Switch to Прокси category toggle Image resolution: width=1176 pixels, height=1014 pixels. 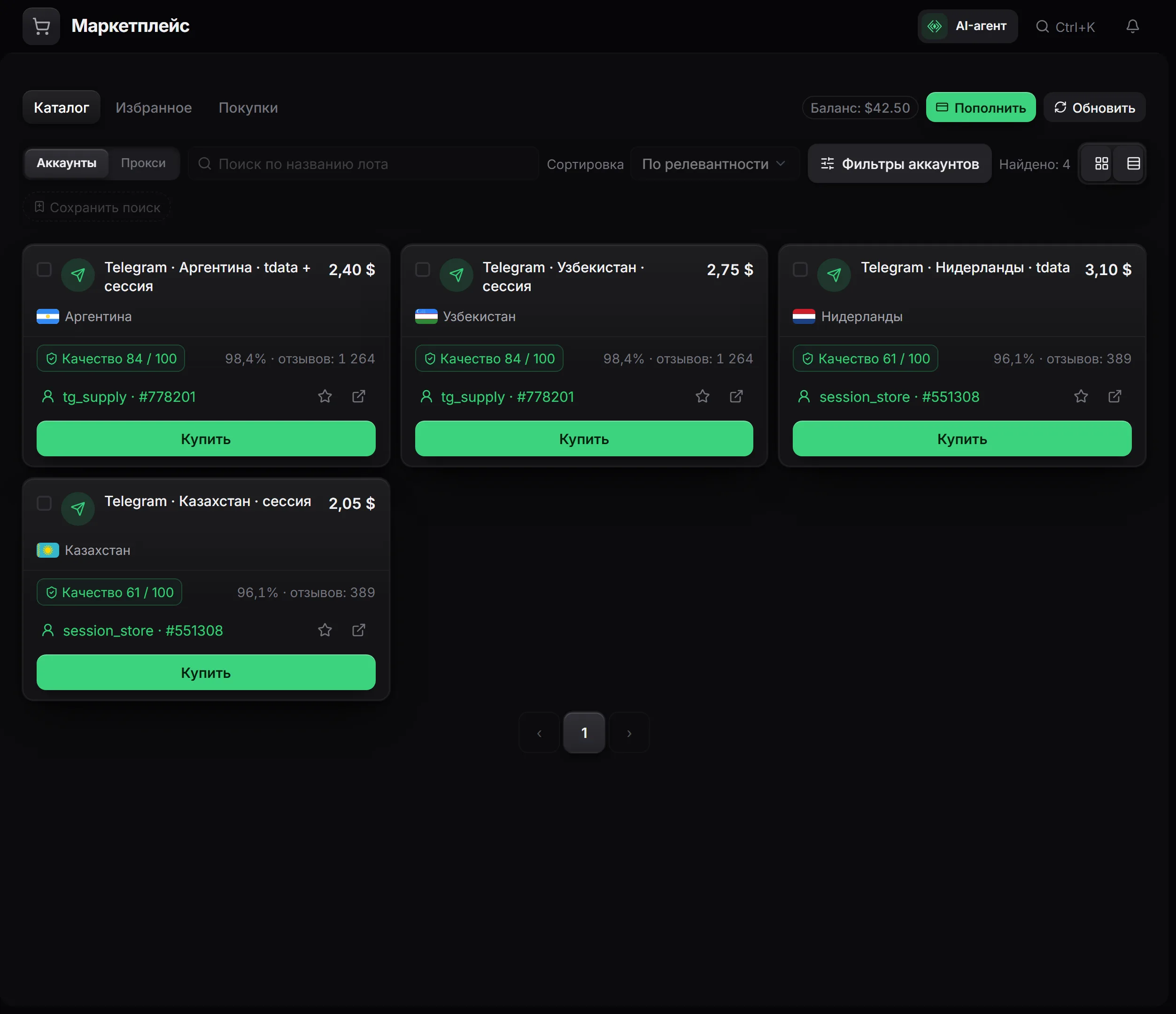coord(144,163)
